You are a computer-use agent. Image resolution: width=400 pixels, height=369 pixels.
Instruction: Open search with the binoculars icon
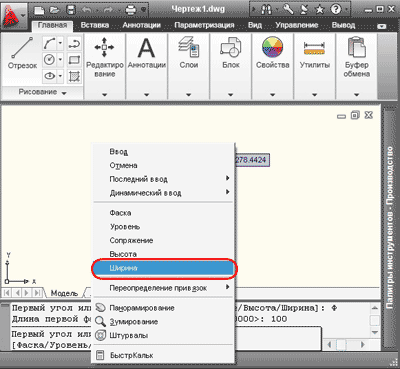pyautogui.click(x=266, y=10)
